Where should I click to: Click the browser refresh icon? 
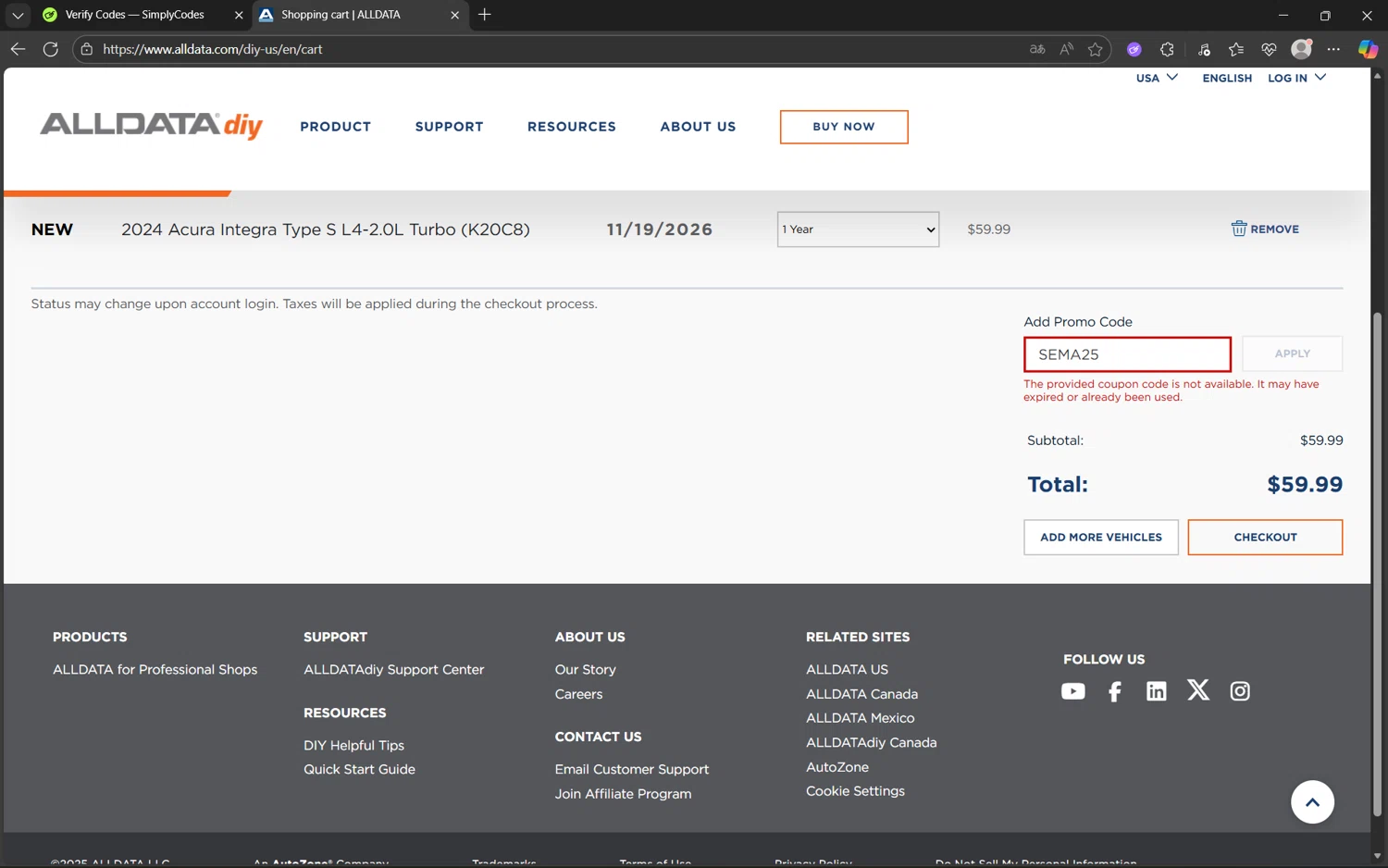51,49
